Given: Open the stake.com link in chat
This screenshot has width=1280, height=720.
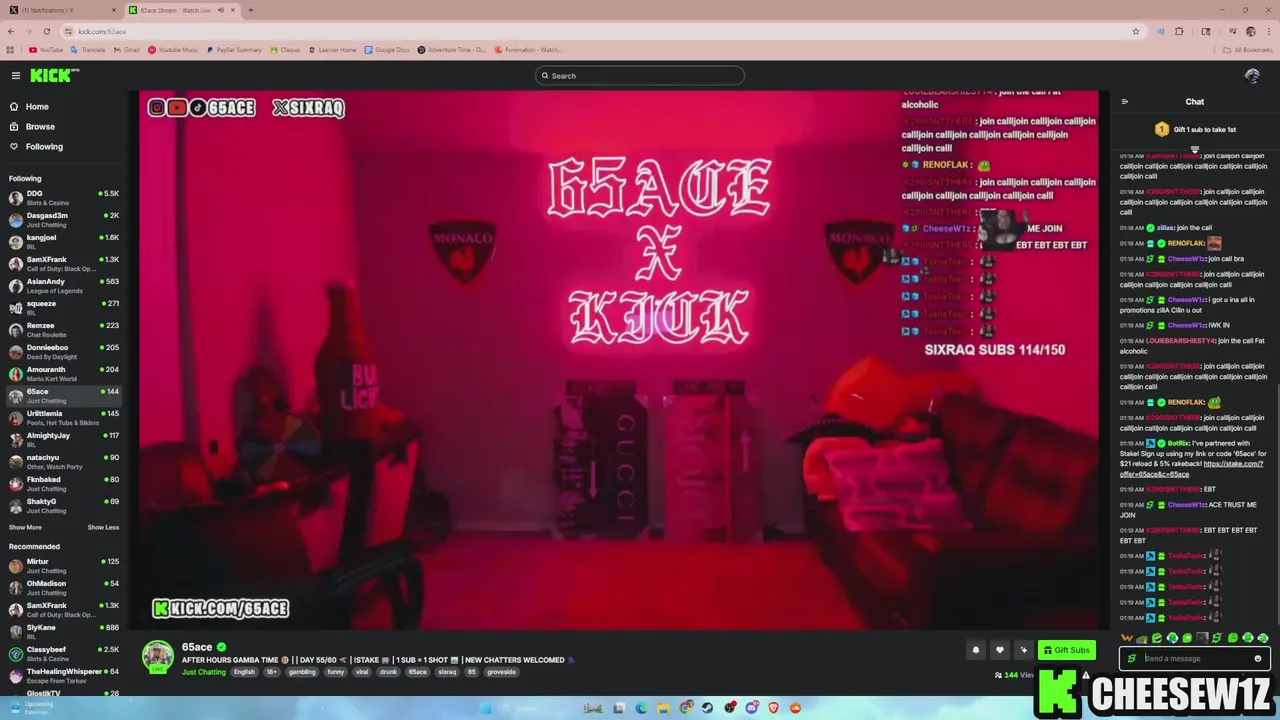Looking at the screenshot, I should tap(1191, 469).
